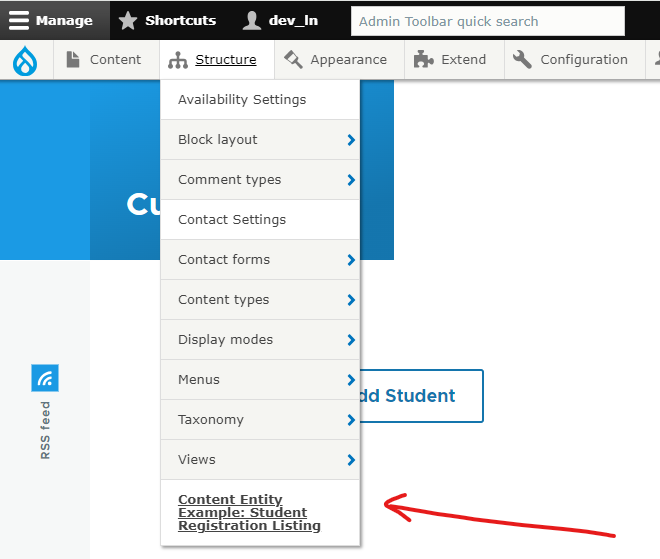
Task: Expand the Comment types submenu arrow
Action: pyautogui.click(x=351, y=180)
